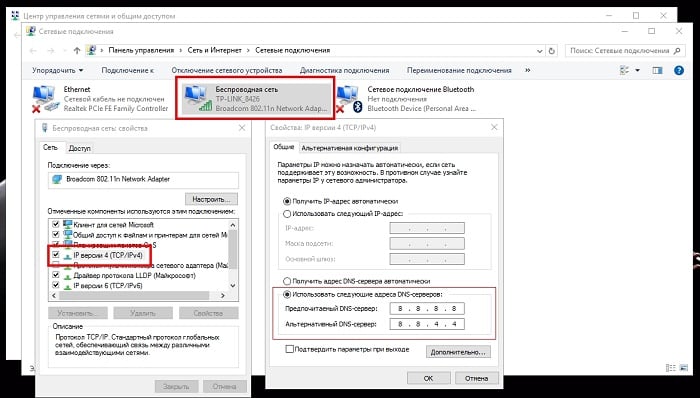Click the Альтернативный DNS-сервер field
Viewport: 700px width, 398px height.
427,324
